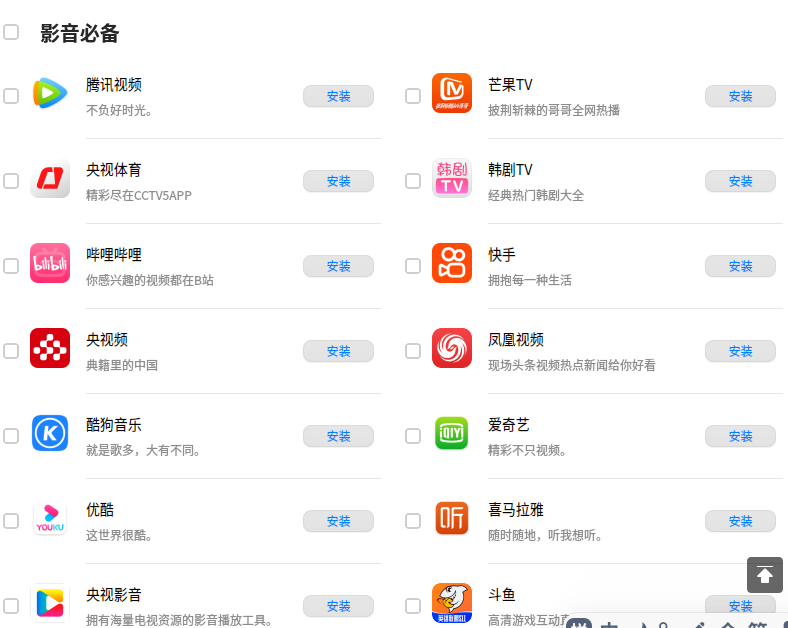The image size is (788, 628).
Task: Check the 爱奇艺 checkbox
Action: tap(413, 436)
